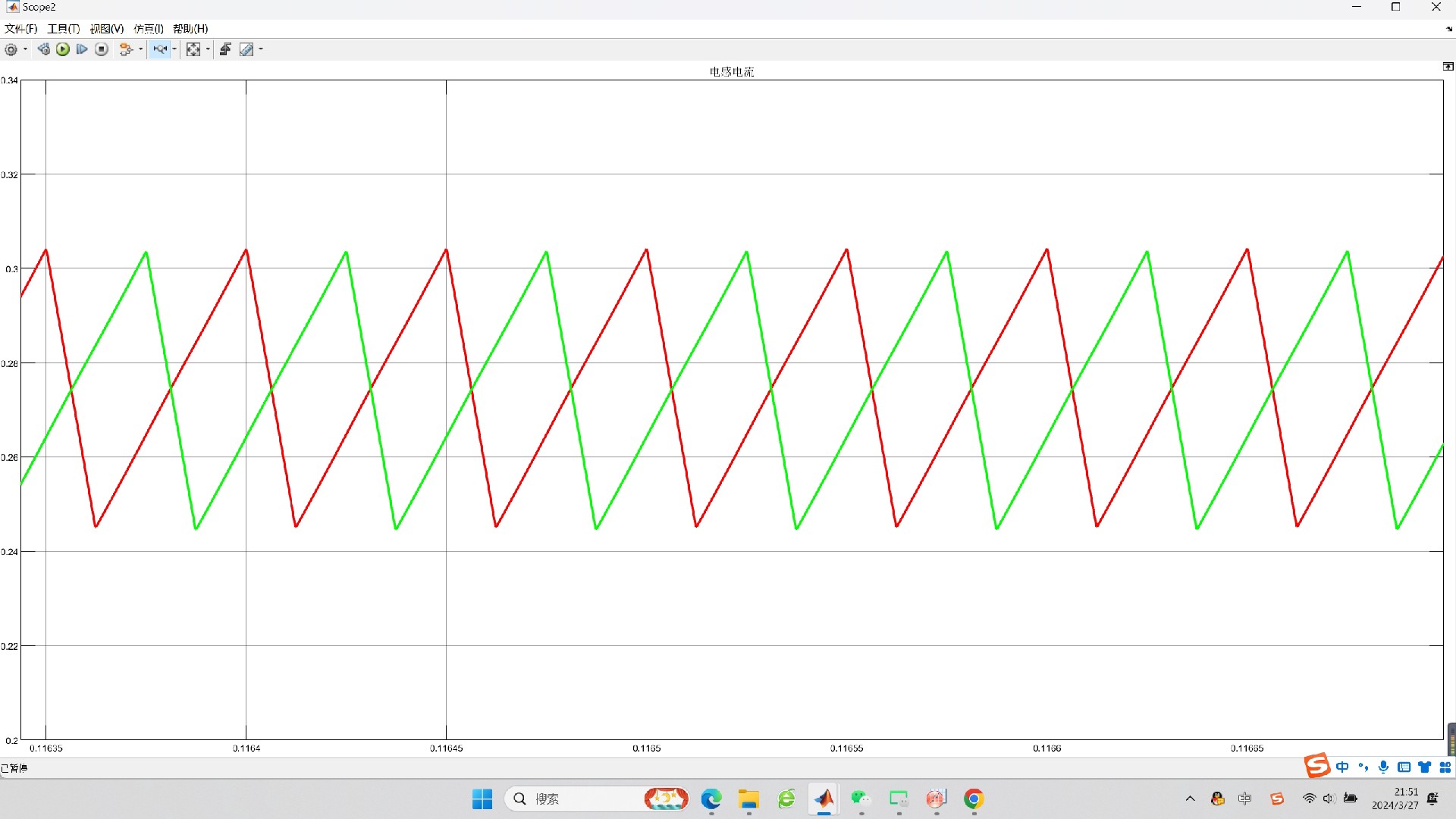Open the 文件(F) menu
The height and width of the screenshot is (819, 1456).
(x=20, y=29)
